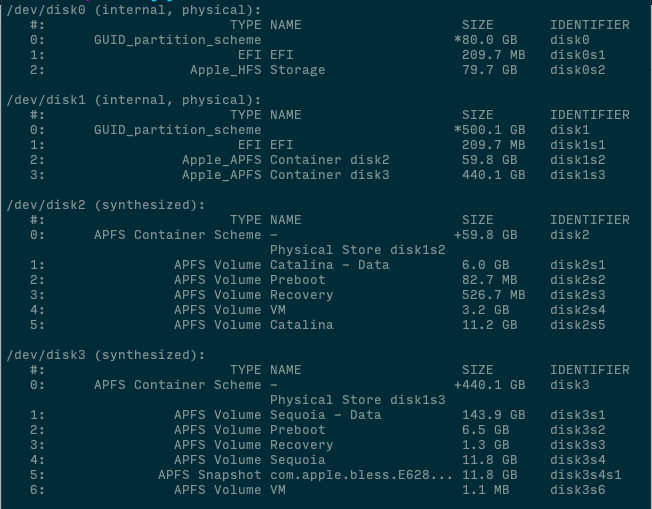Click the 1.3 GB size value
Screen dimensions: 652x509
pyautogui.click(x=486, y=445)
